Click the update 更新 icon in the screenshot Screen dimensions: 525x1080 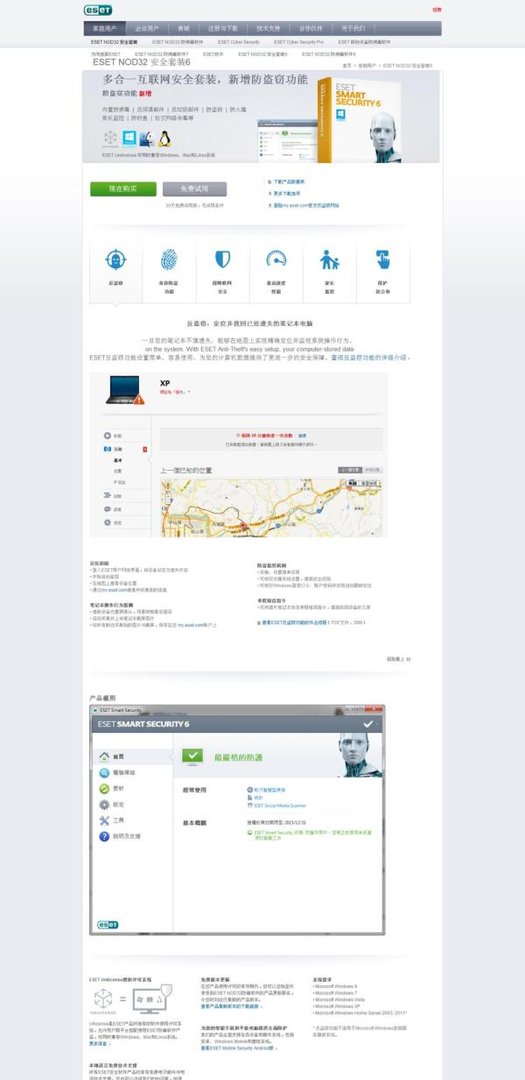pyautogui.click(x=104, y=789)
